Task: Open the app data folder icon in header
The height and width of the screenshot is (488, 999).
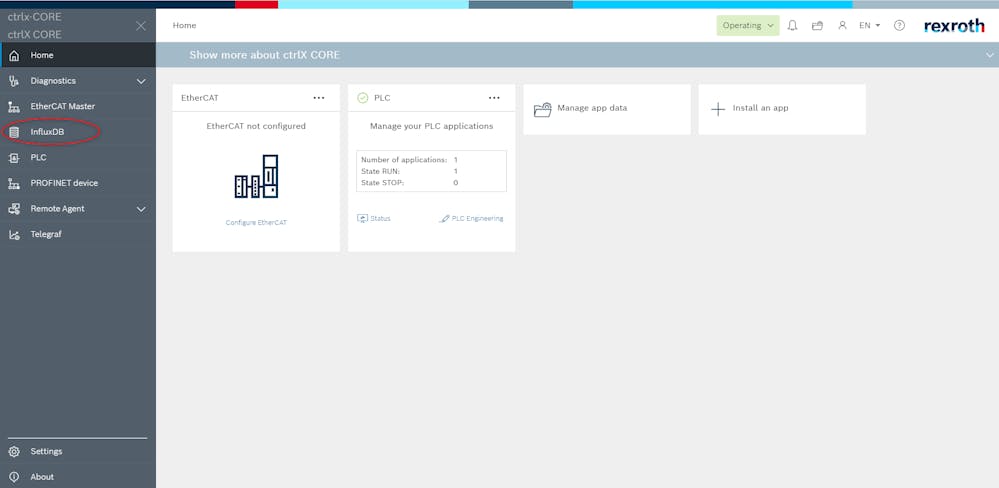Action: [817, 25]
